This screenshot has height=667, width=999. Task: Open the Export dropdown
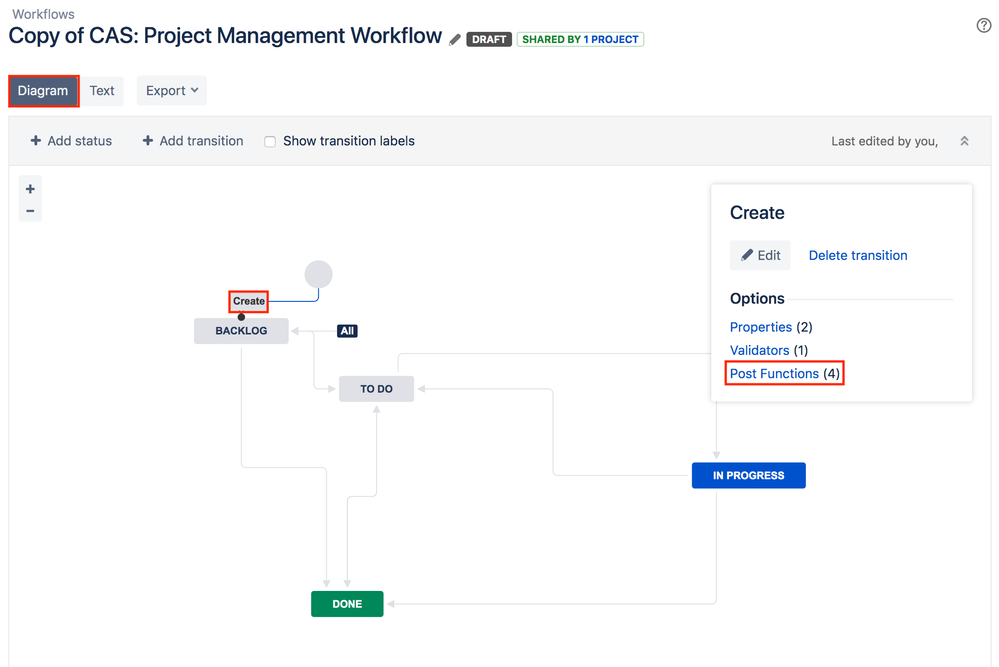click(171, 90)
